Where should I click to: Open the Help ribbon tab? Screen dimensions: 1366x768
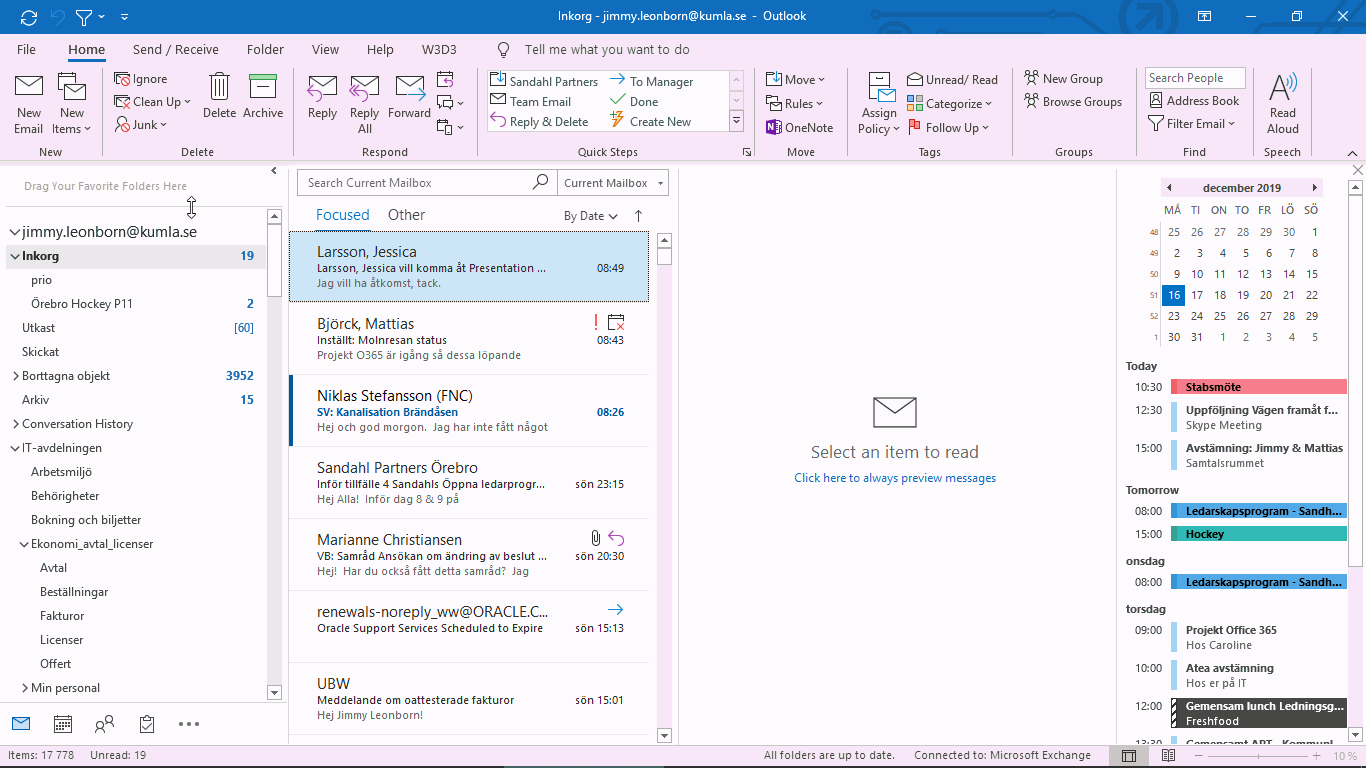[x=380, y=49]
